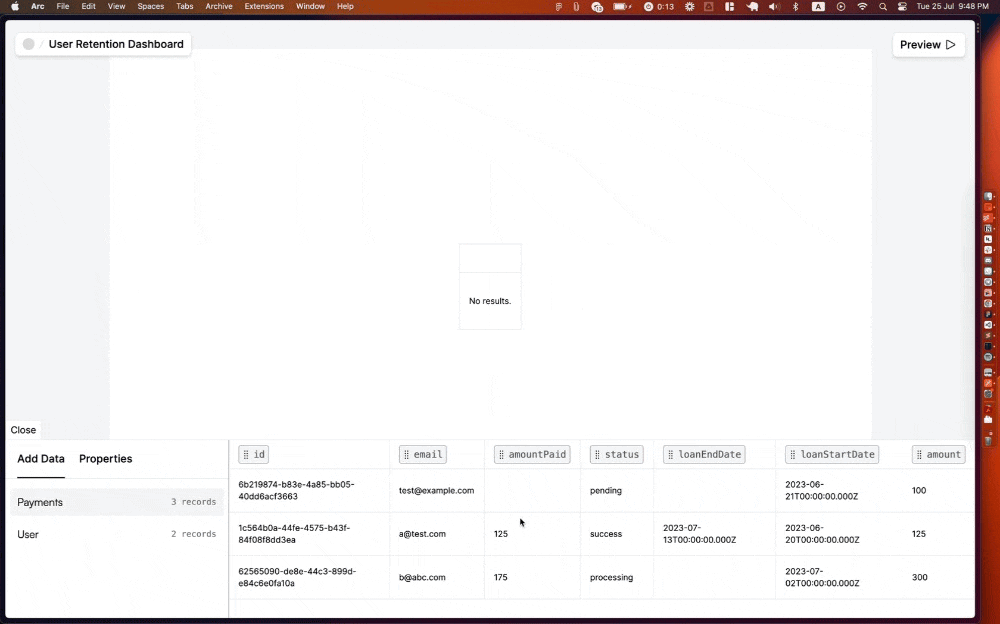Click the amountPaid column drag handle

pyautogui.click(x=501, y=455)
